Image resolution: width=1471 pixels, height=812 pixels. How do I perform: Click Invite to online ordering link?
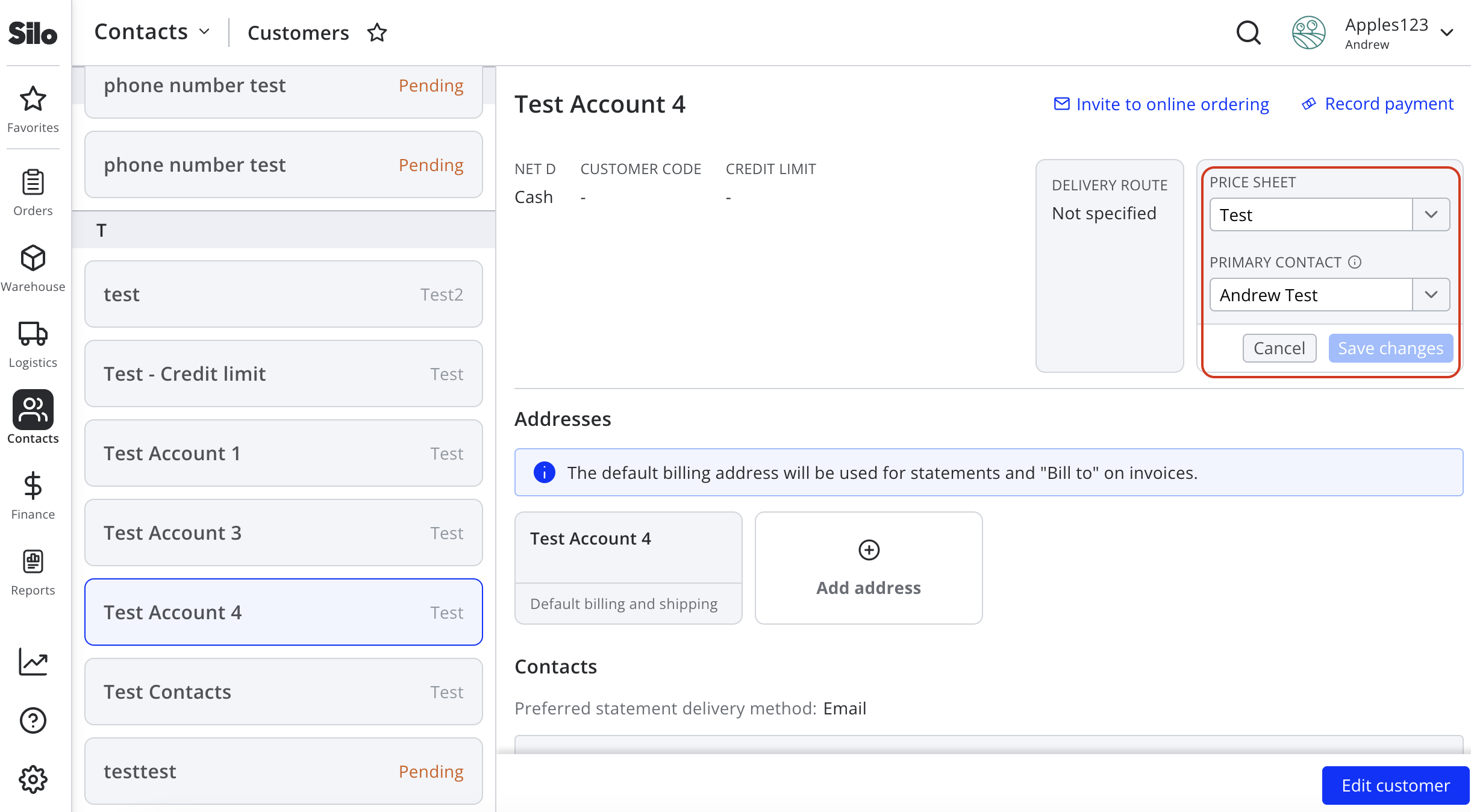click(x=1161, y=104)
